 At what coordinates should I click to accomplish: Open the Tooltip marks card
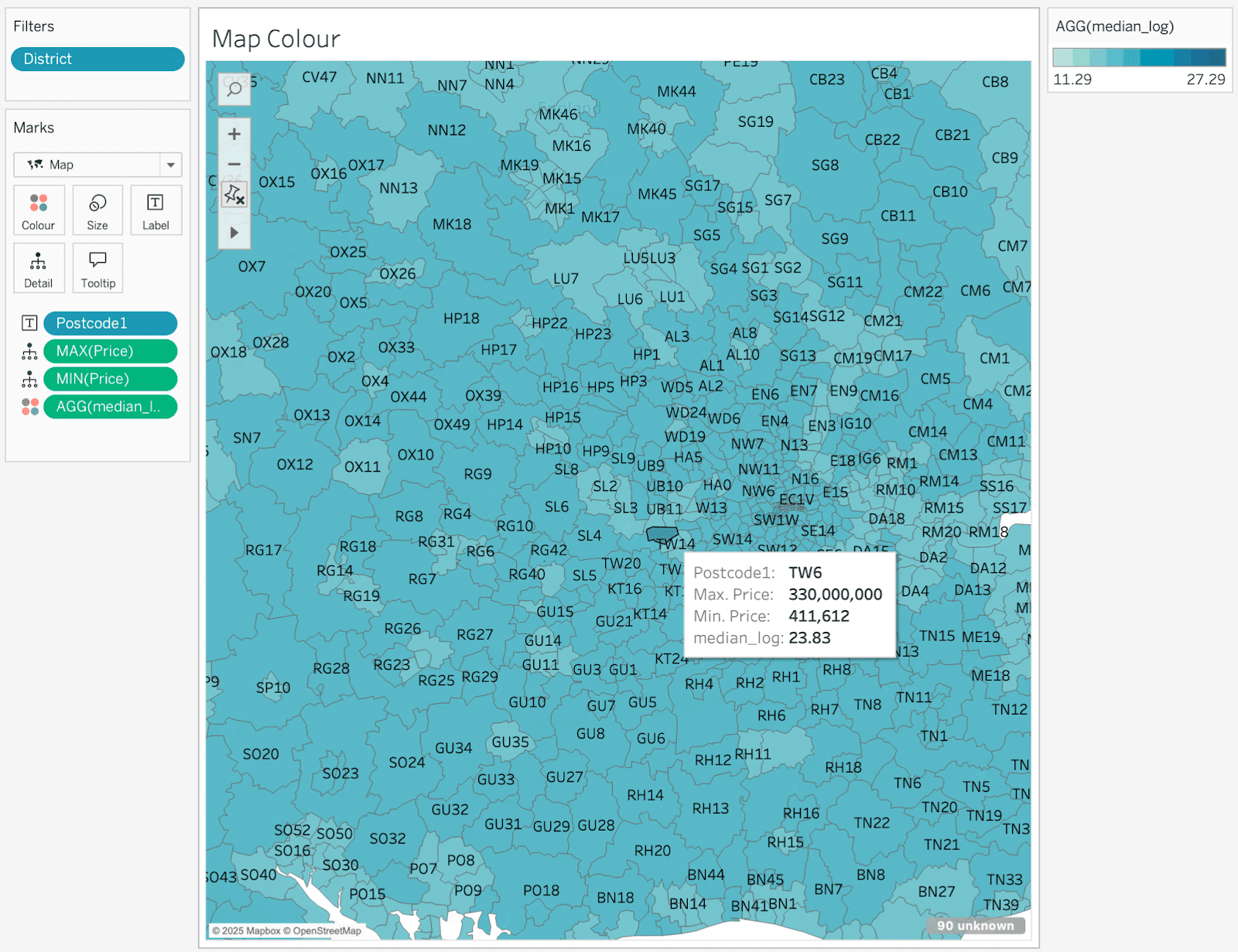click(97, 268)
